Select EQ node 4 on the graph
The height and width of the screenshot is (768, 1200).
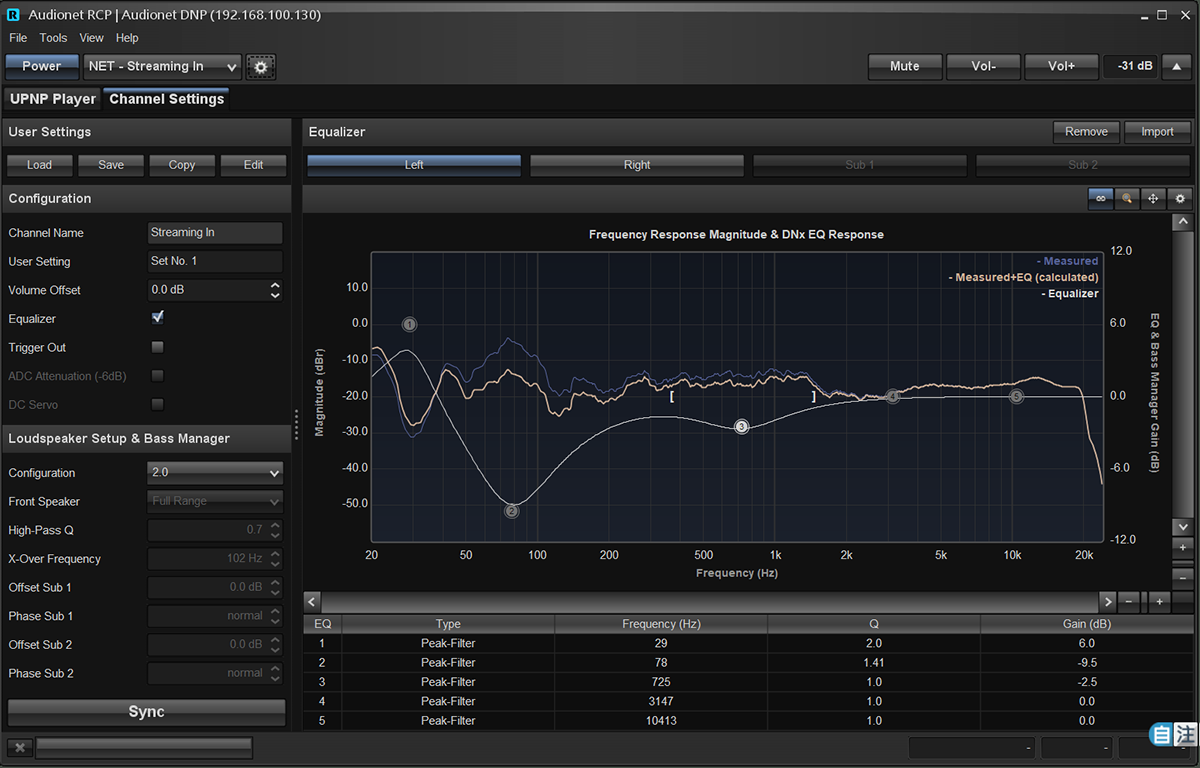(893, 397)
